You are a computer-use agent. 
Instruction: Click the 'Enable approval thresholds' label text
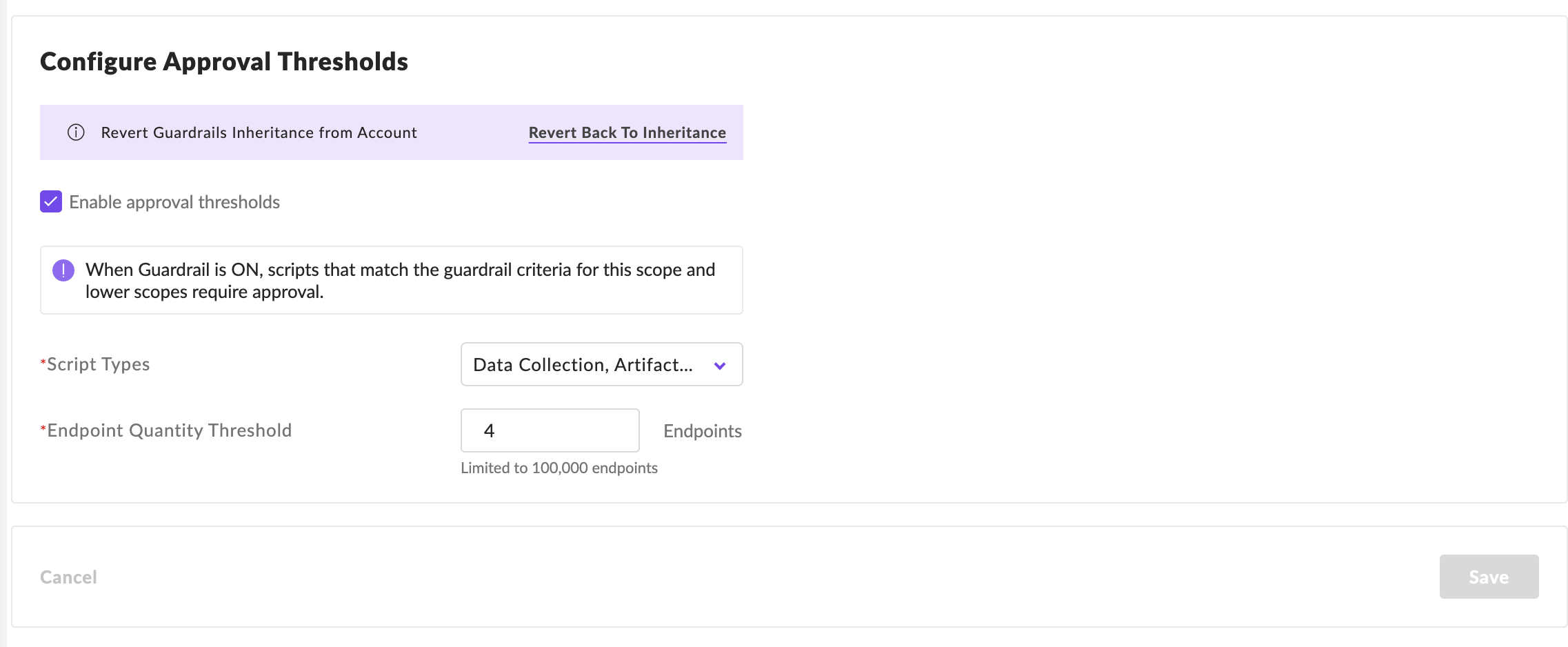(174, 202)
